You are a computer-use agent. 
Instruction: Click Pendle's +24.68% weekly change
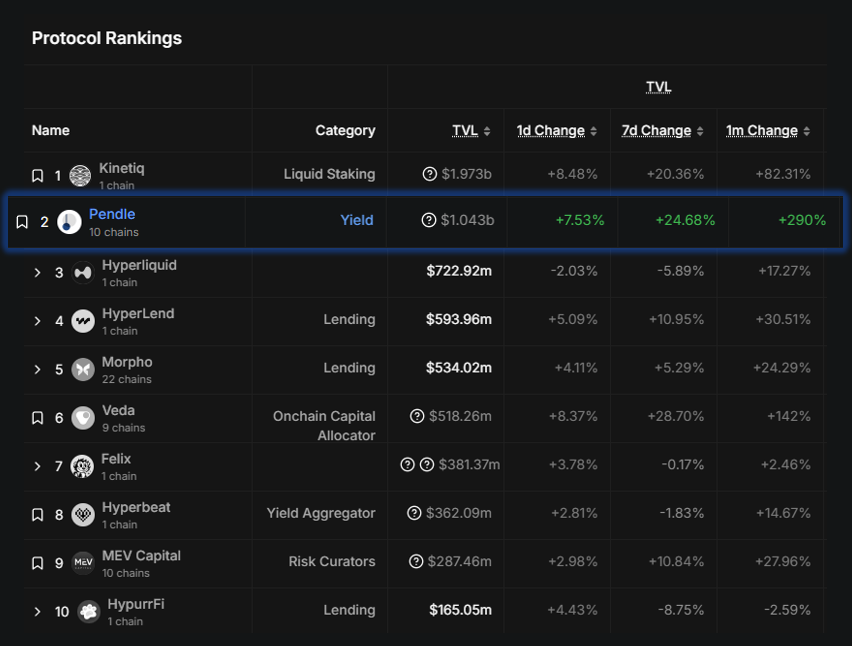coord(685,220)
